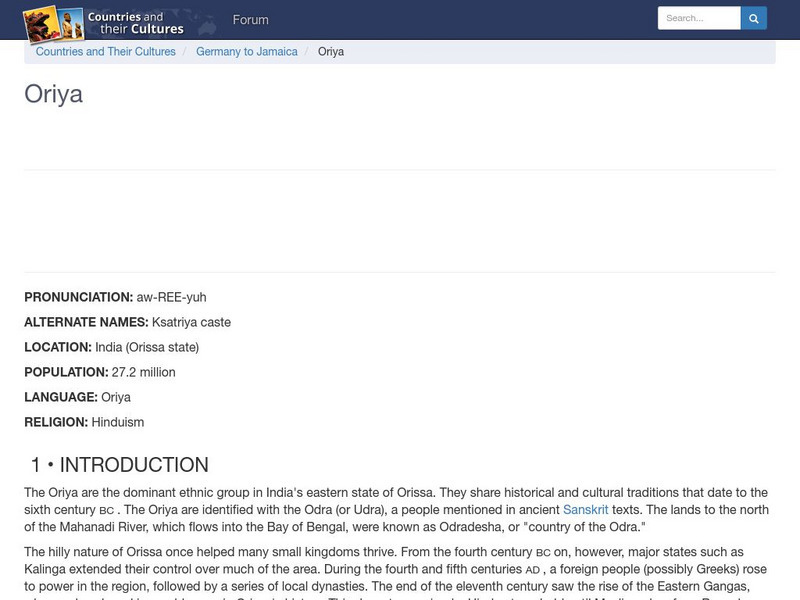Click the RELIGION label

pos(56,422)
